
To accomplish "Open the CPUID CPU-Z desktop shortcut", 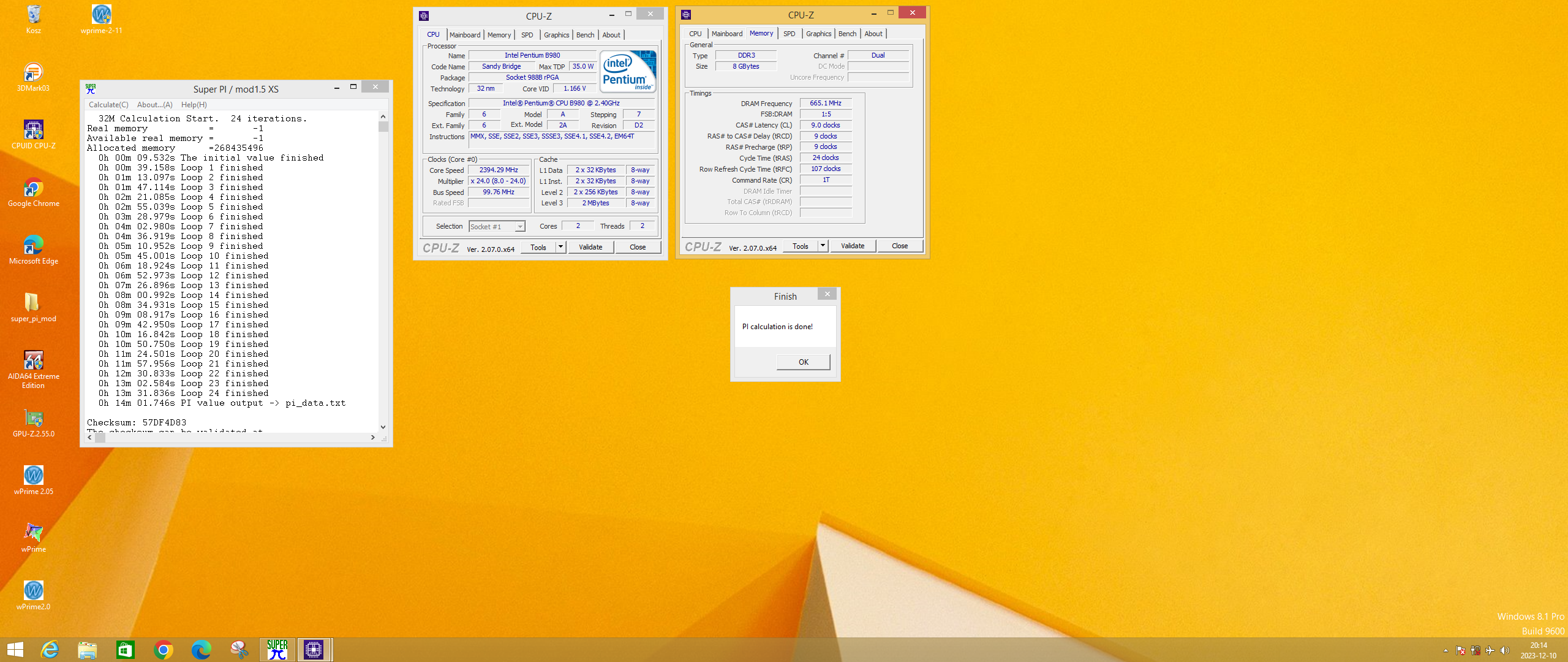I will (34, 134).
